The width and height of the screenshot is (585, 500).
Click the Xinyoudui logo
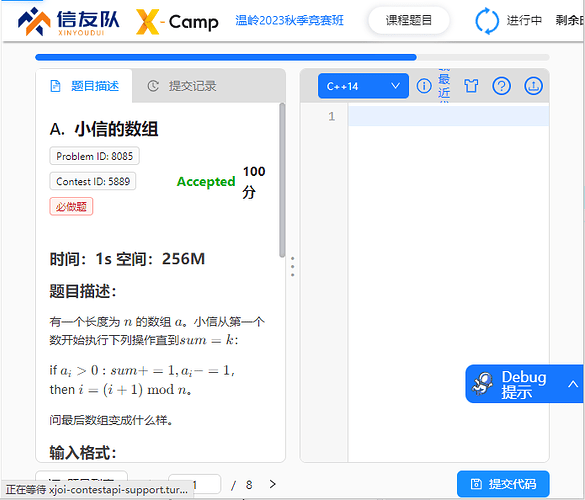pos(69,22)
